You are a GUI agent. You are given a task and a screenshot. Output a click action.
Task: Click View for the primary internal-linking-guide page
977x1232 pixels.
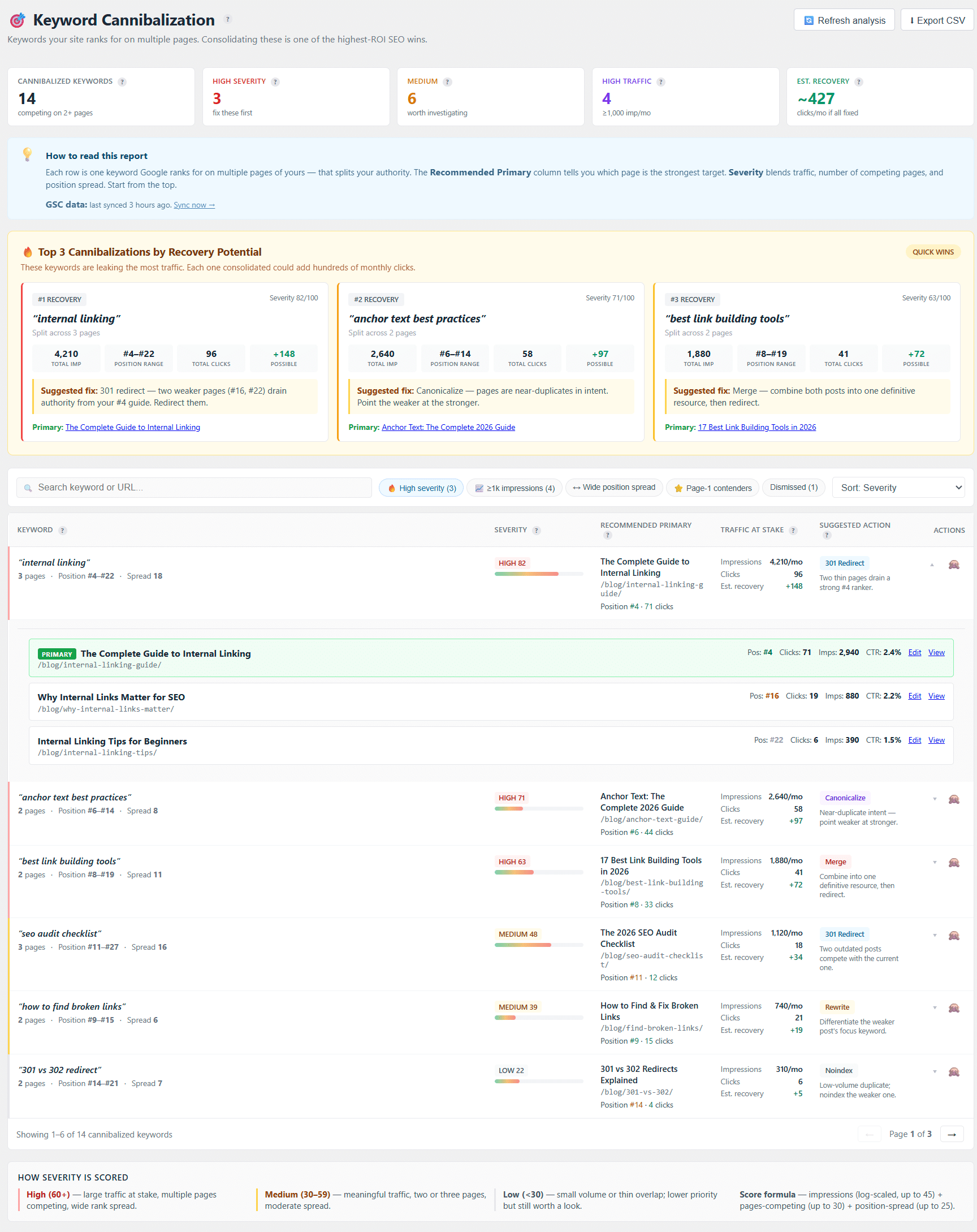pyautogui.click(x=936, y=653)
